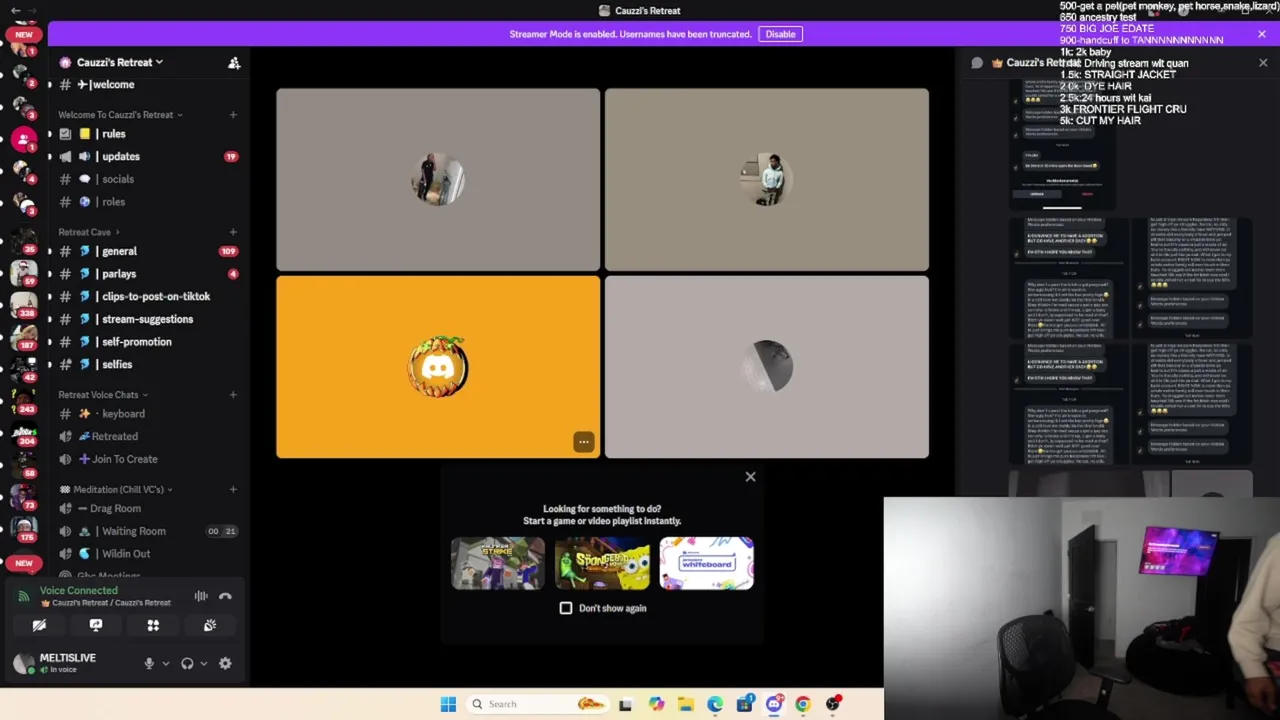
Task: Disable Streamer Mode from the banner
Action: click(x=780, y=34)
